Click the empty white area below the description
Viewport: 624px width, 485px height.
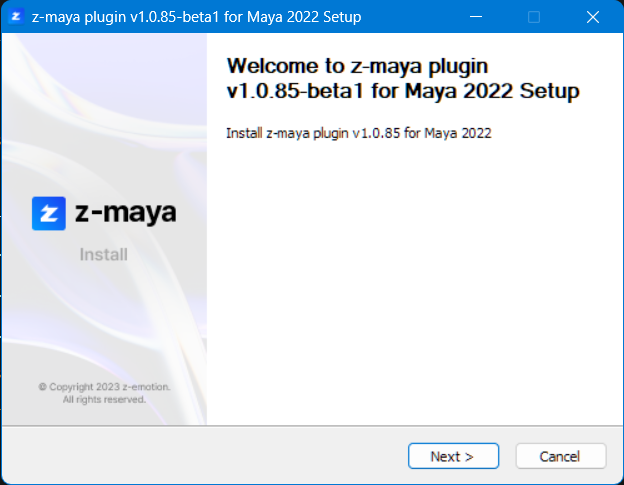[x=414, y=290]
